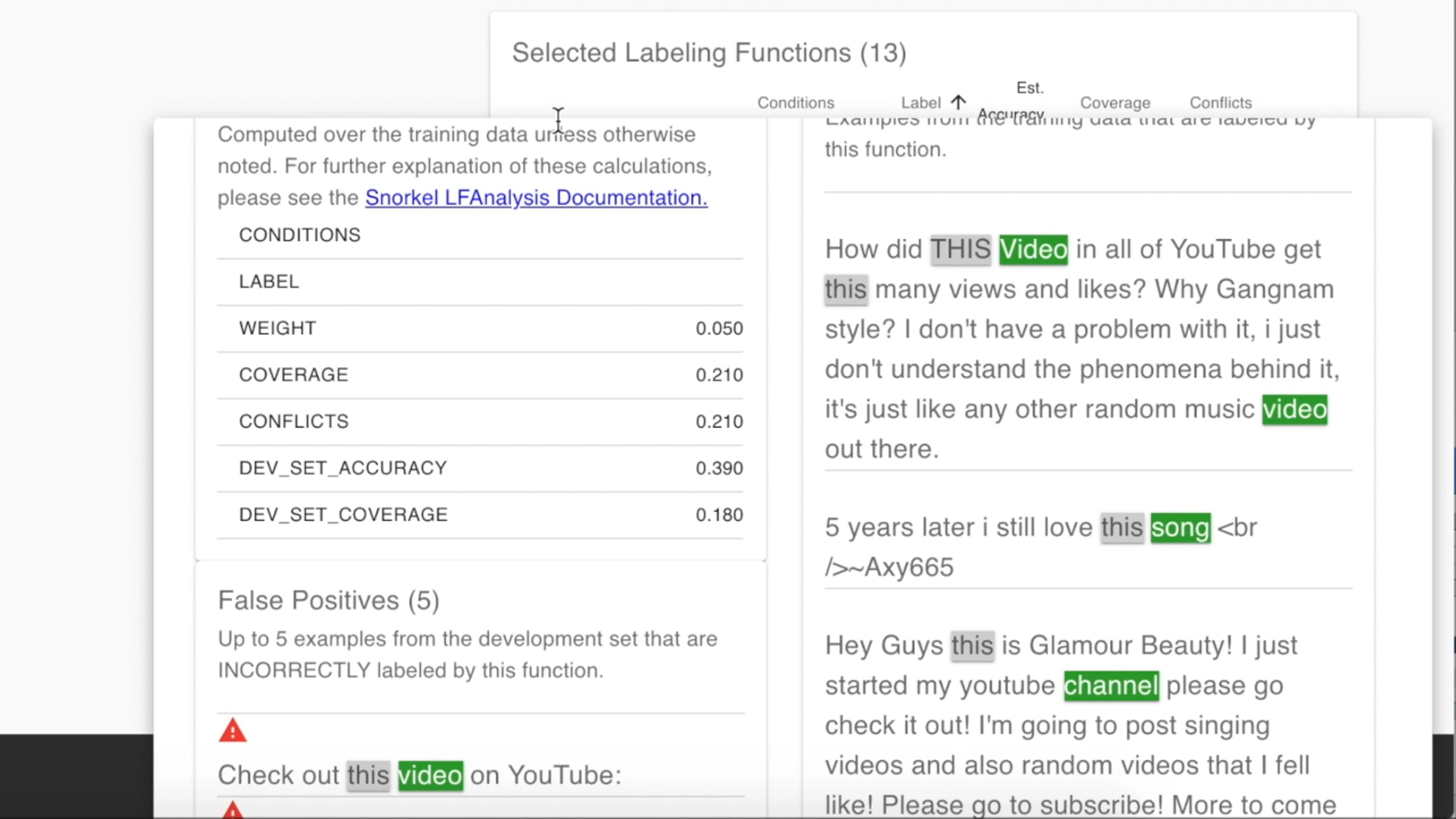The width and height of the screenshot is (1456, 819).
Task: Click the DEV_SET_COVERAGE row label
Action: [343, 515]
